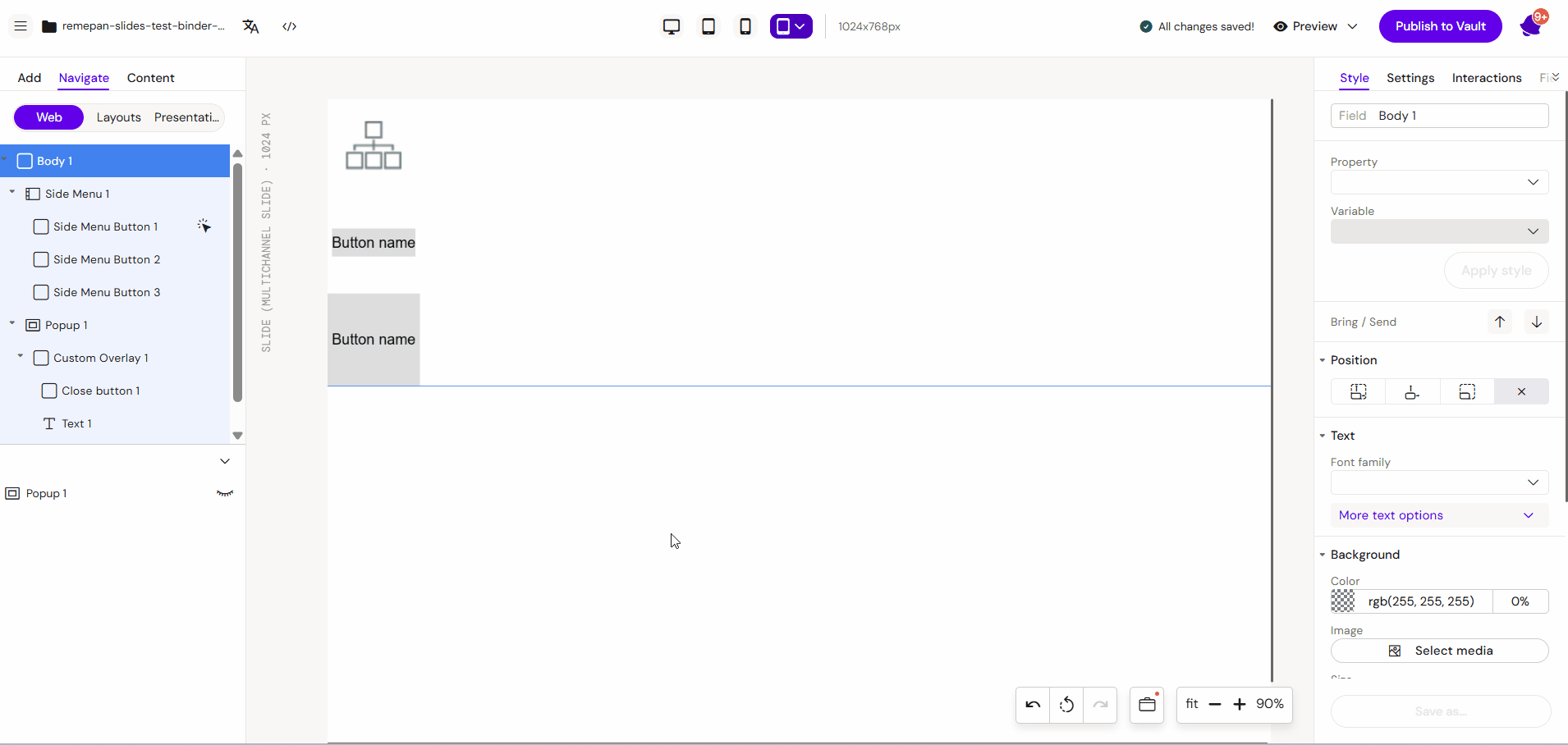This screenshot has width=1568, height=745.
Task: Switch to tablet device view
Action: click(x=708, y=26)
